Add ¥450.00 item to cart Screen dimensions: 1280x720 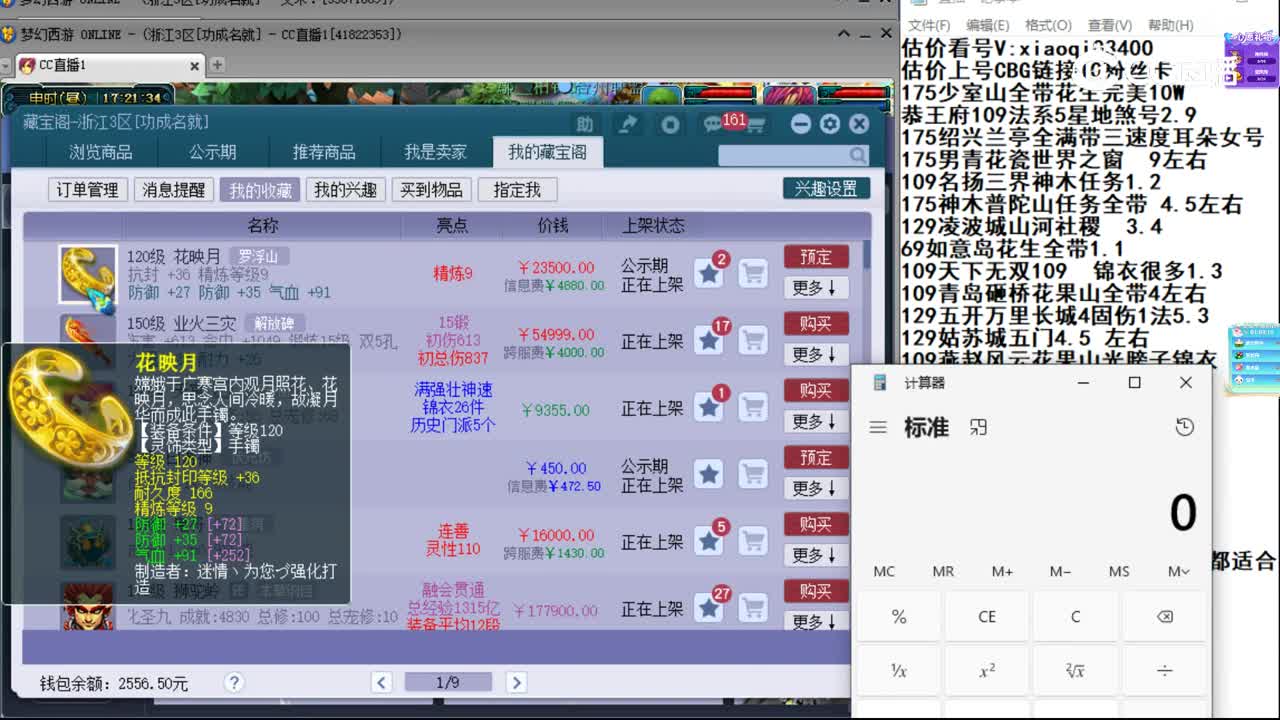pyautogui.click(x=752, y=473)
